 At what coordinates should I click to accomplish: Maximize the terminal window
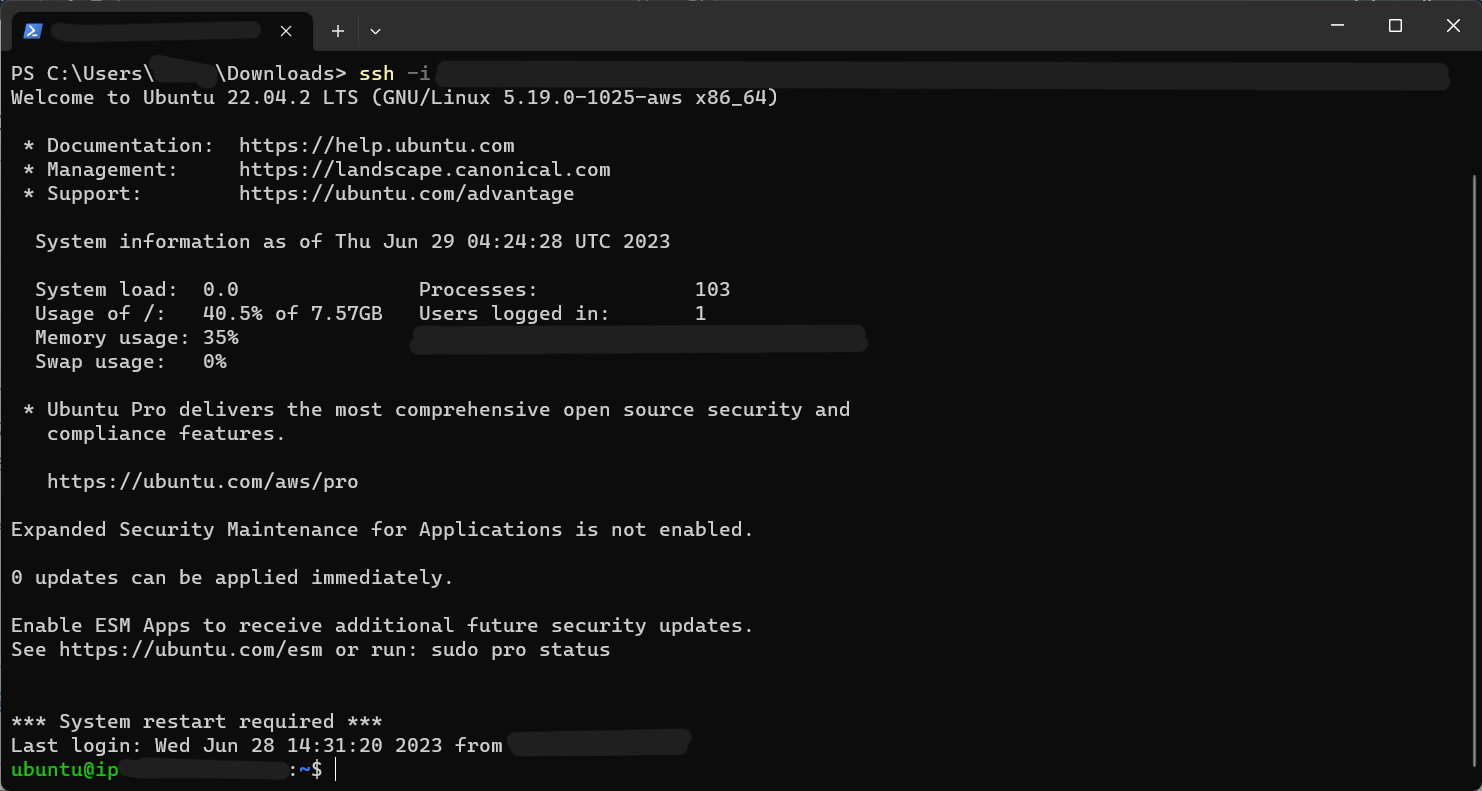(x=1395, y=26)
